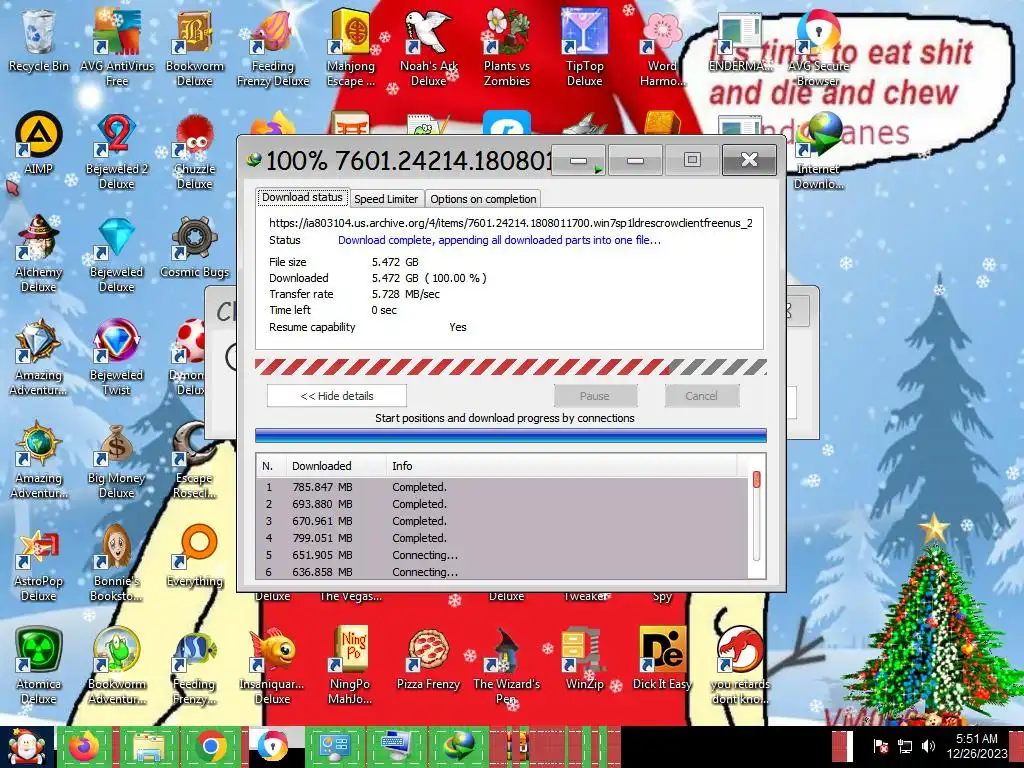Screen dimensions: 1024x768
Task: Click the Info column header
Action: click(x=562, y=466)
